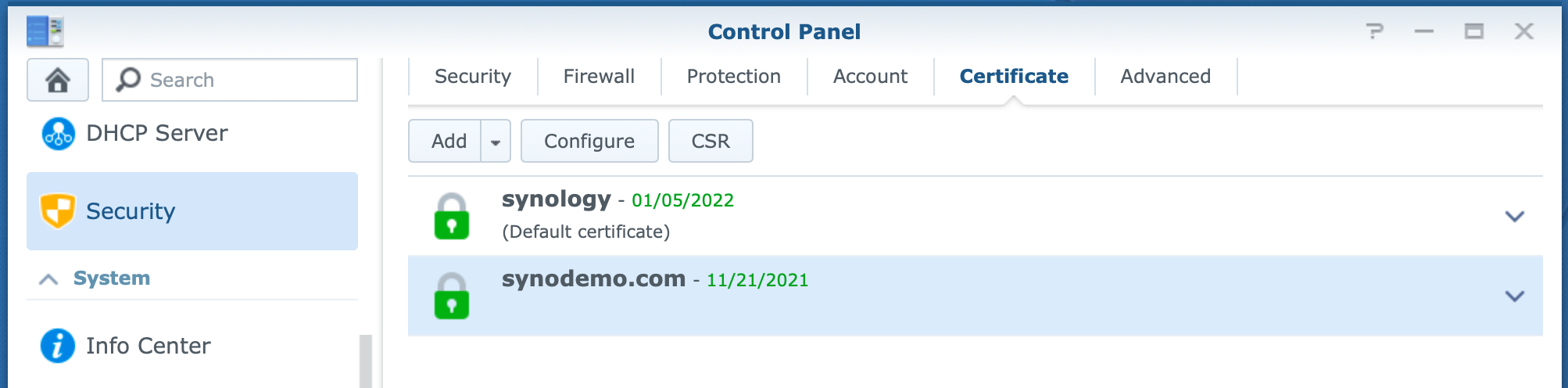Click the CSR button
1568x388 pixels.
click(x=711, y=141)
